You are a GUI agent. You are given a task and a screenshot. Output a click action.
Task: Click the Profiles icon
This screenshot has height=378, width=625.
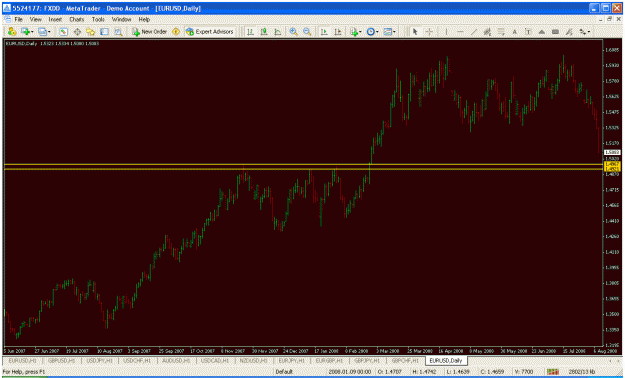42,32
